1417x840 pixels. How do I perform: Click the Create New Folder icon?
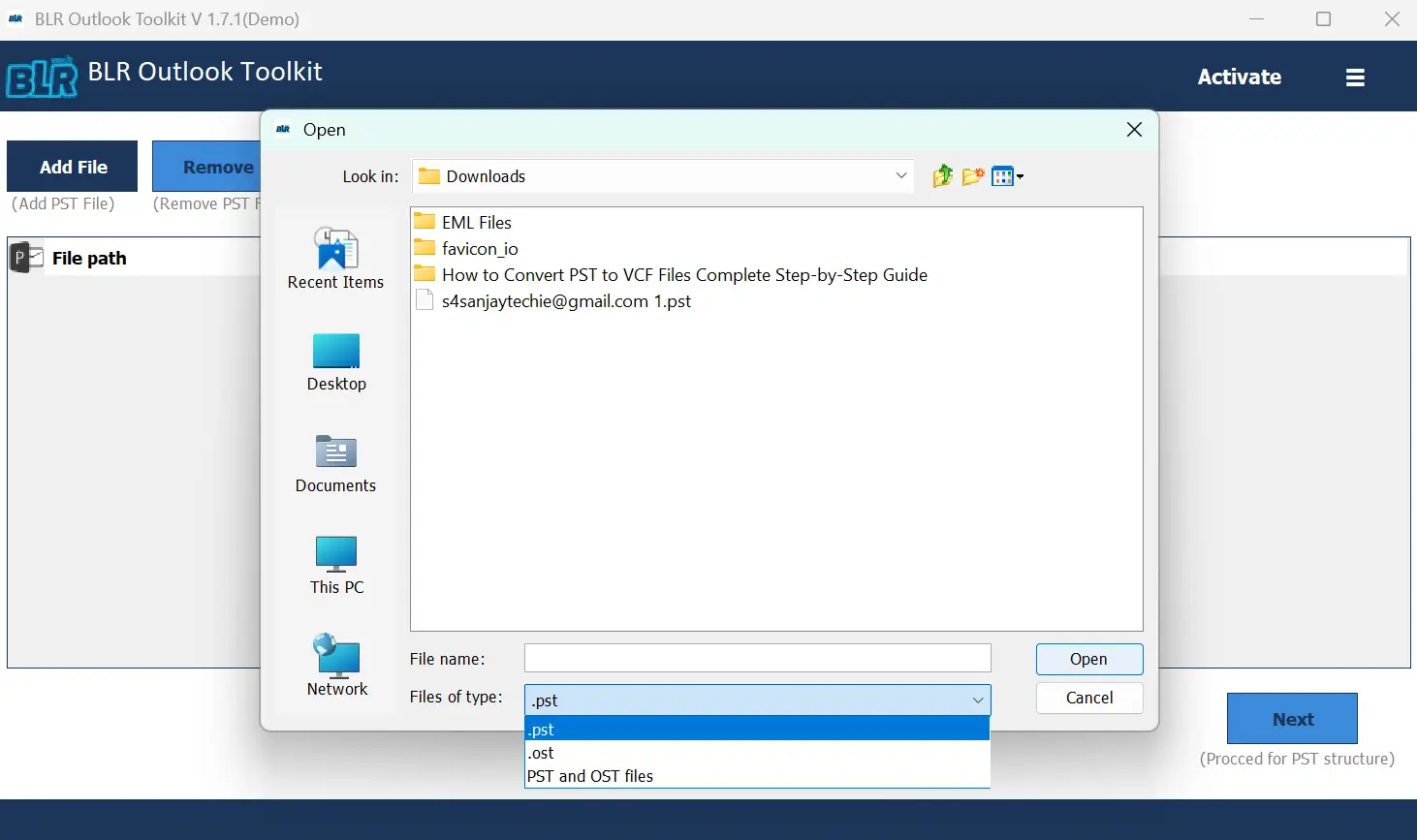coord(973,175)
